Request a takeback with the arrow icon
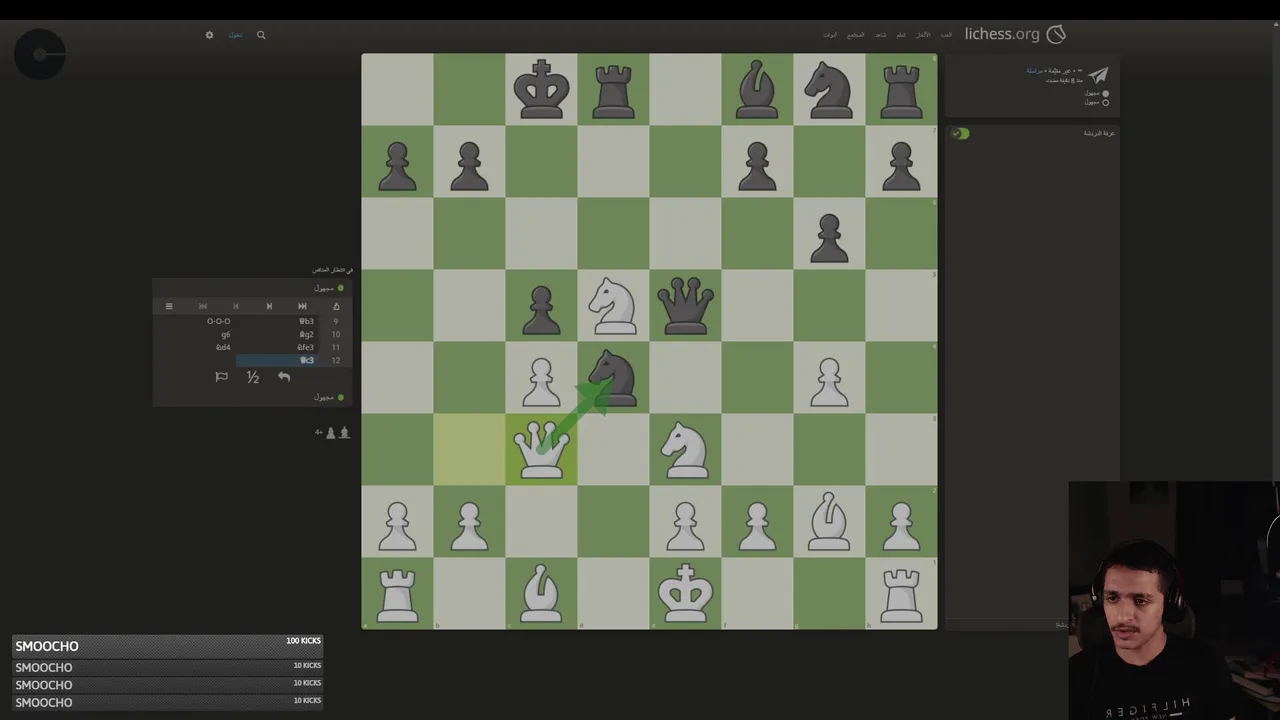 pyautogui.click(x=284, y=376)
